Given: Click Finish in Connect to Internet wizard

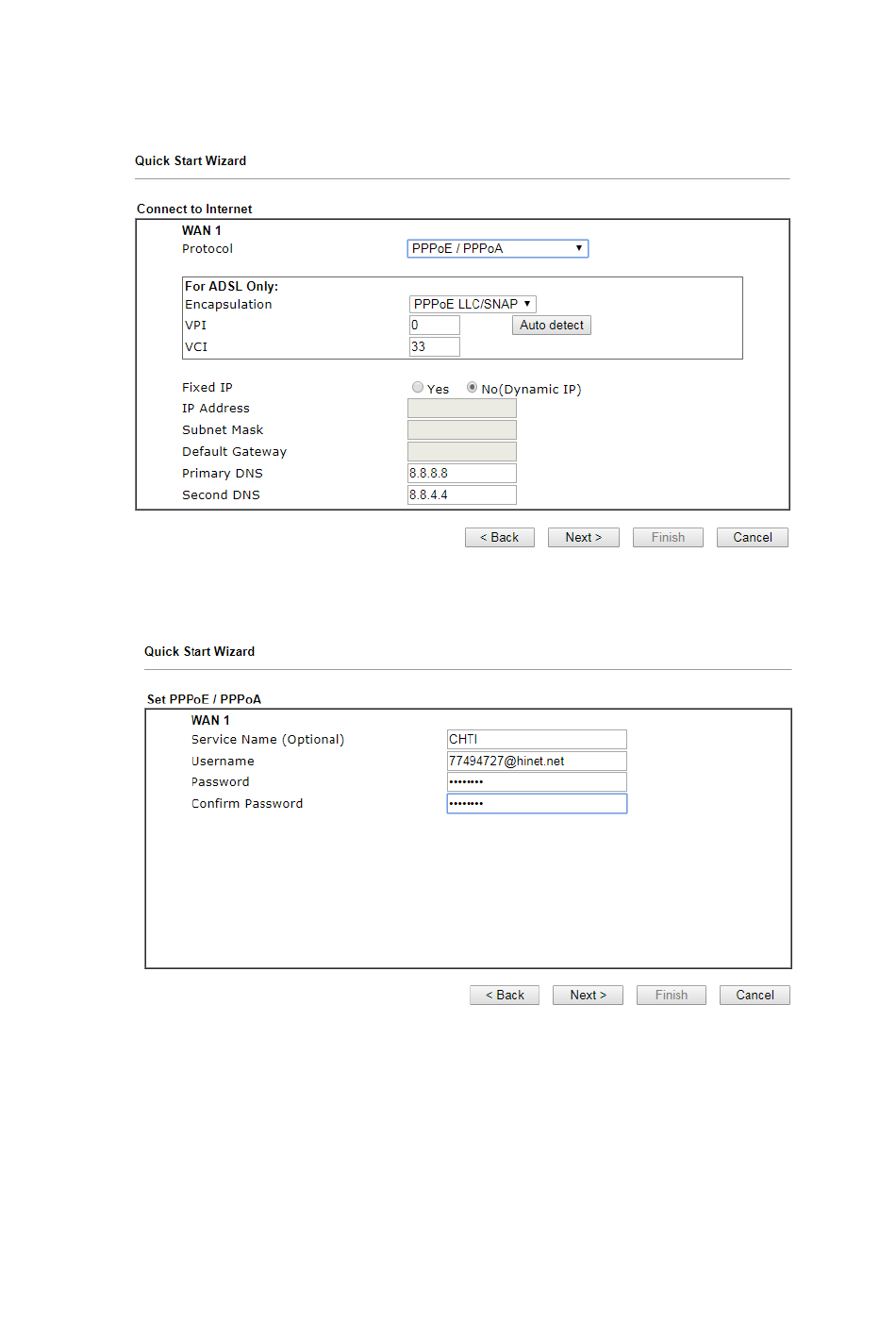Looking at the screenshot, I should (668, 537).
